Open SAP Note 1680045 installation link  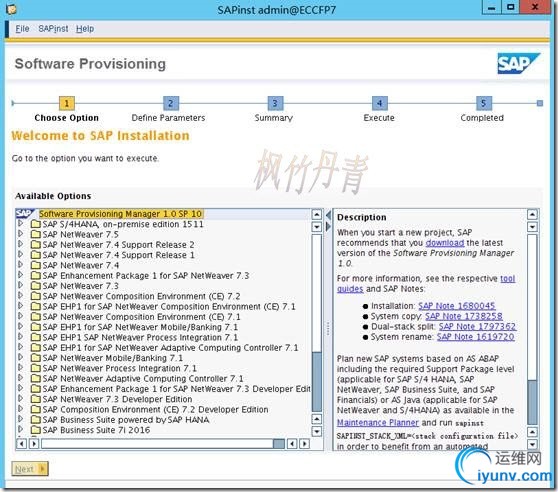tap(457, 306)
